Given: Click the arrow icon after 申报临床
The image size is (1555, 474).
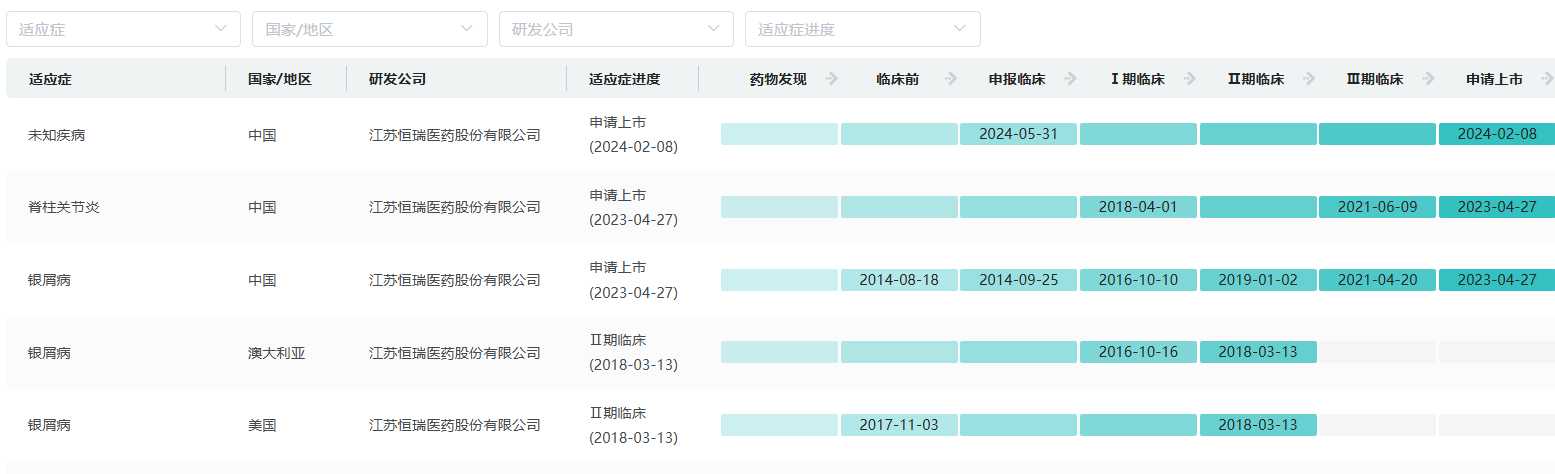Looking at the screenshot, I should [x=1070, y=79].
